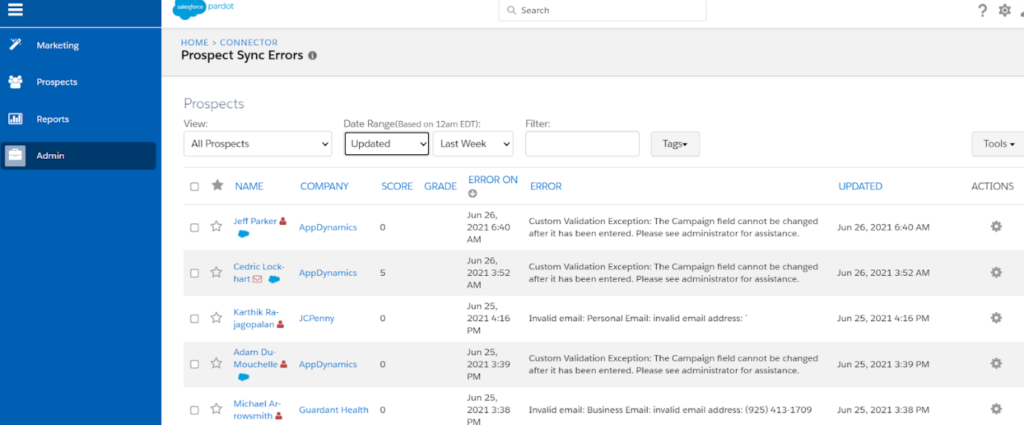Open the Marketing sidebar menu
The height and width of the screenshot is (425, 1024).
[x=57, y=45]
